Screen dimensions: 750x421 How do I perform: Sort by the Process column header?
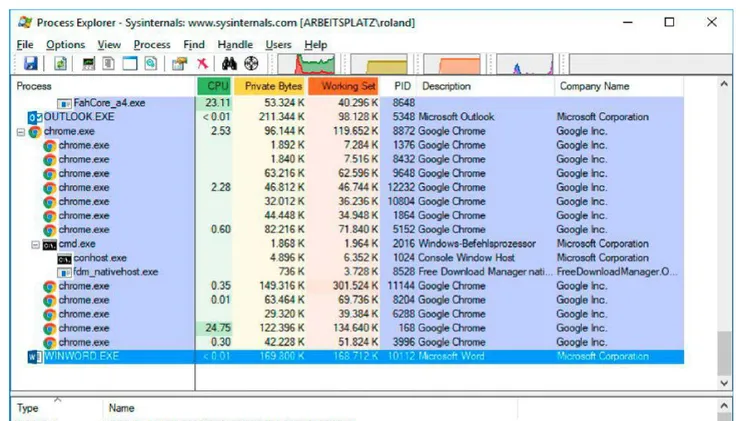coord(103,86)
